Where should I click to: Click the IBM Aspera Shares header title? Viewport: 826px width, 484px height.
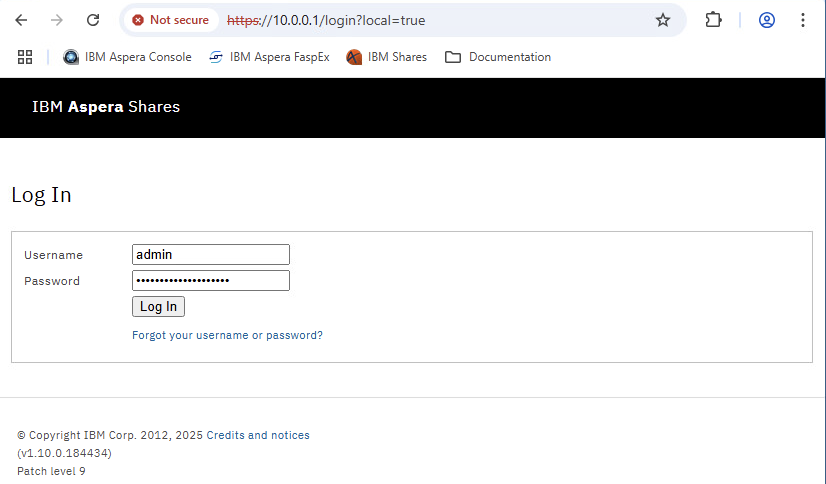(x=106, y=107)
